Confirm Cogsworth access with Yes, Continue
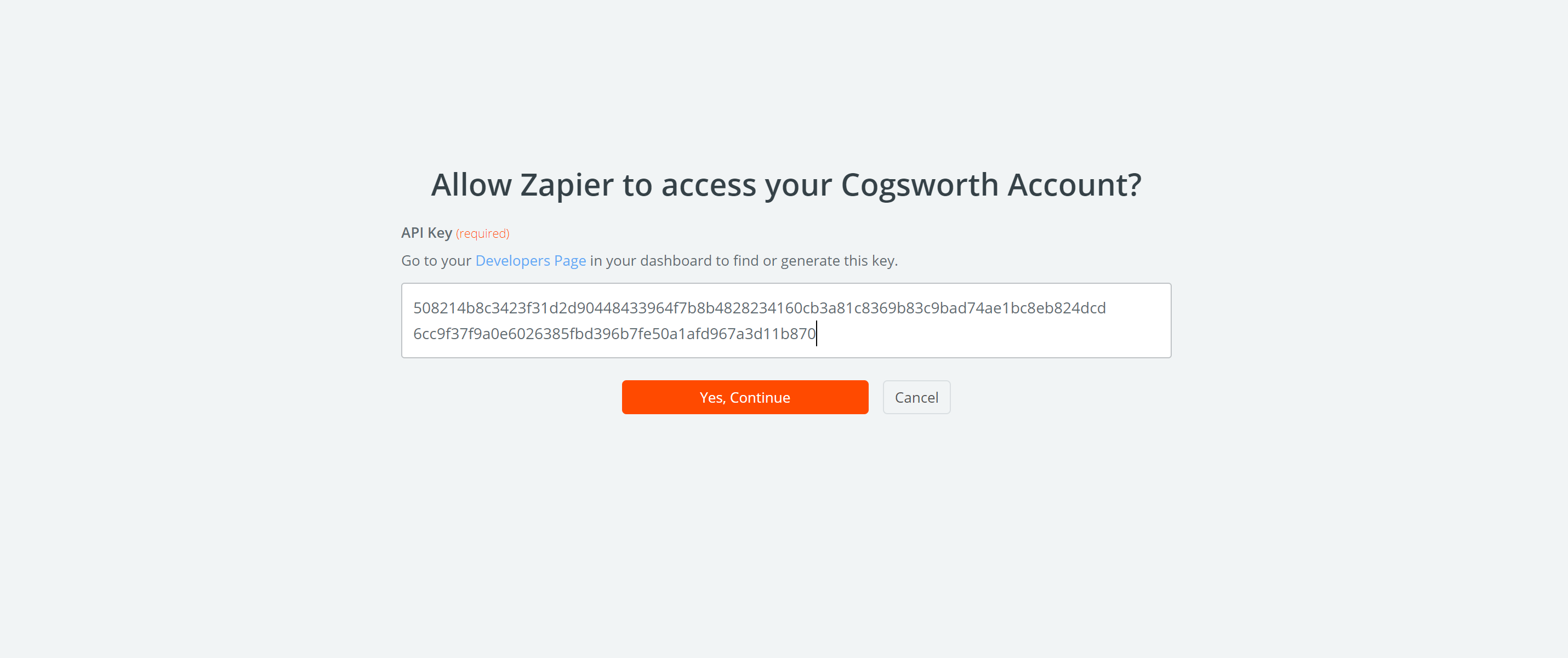Screen dimensions: 1568x658 [x=744, y=397]
